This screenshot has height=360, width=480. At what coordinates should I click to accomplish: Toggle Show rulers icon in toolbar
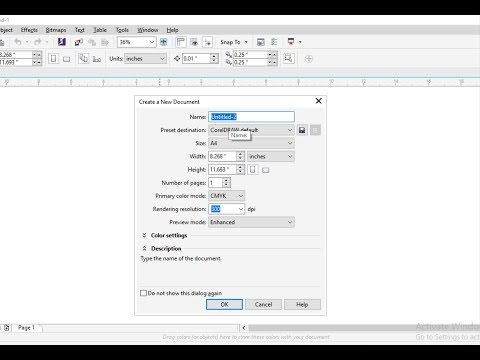pyautogui.click(x=180, y=42)
